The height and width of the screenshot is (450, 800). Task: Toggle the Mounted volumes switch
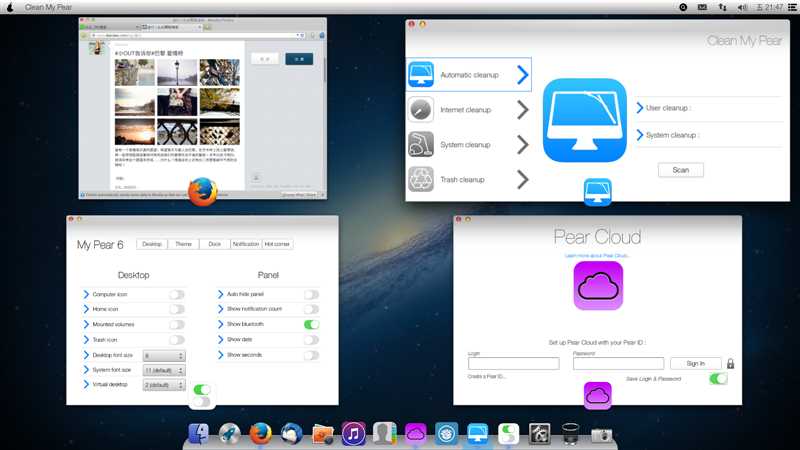pyautogui.click(x=177, y=324)
